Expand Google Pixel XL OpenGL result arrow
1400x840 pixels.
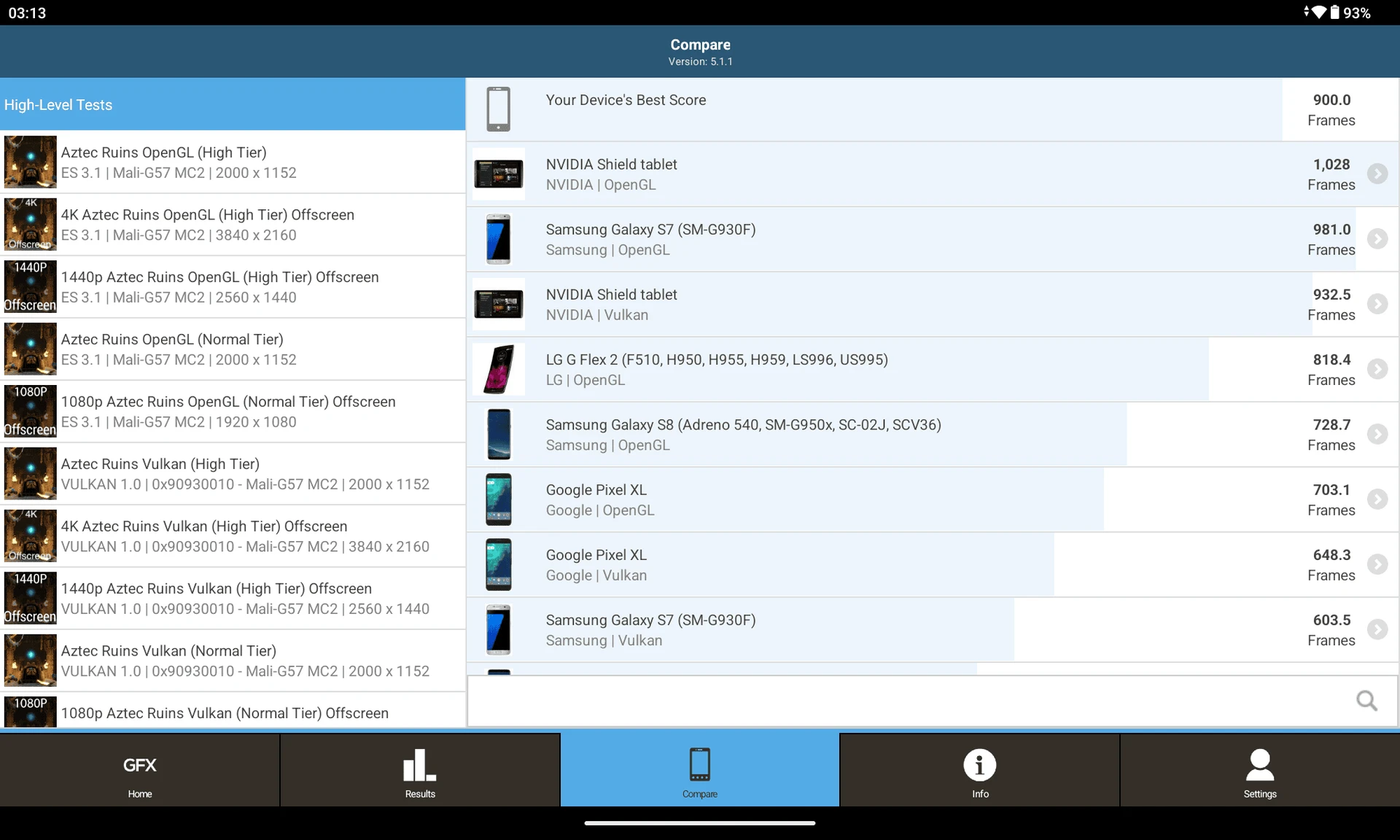pos(1377,499)
